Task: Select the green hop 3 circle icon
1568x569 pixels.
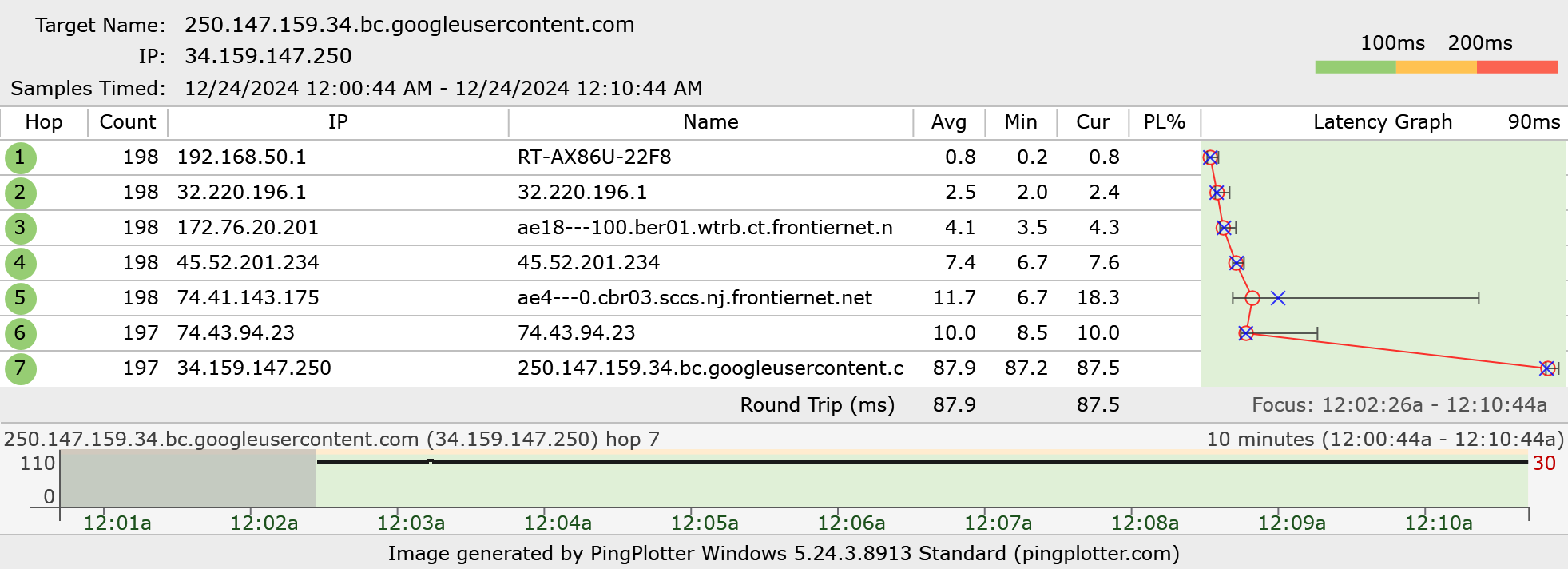Action: coord(20,228)
